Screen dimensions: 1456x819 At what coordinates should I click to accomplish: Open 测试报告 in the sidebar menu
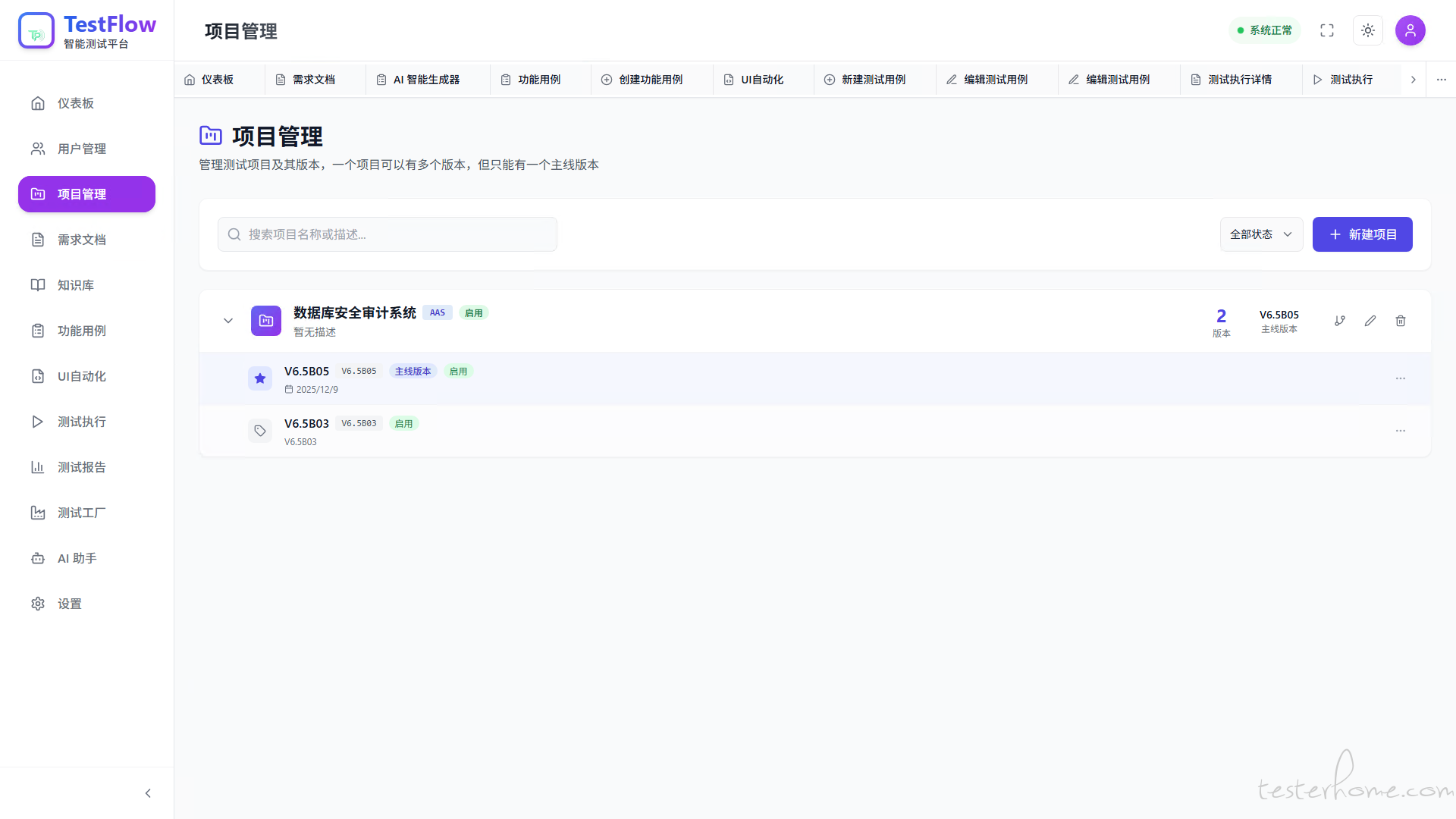point(82,467)
